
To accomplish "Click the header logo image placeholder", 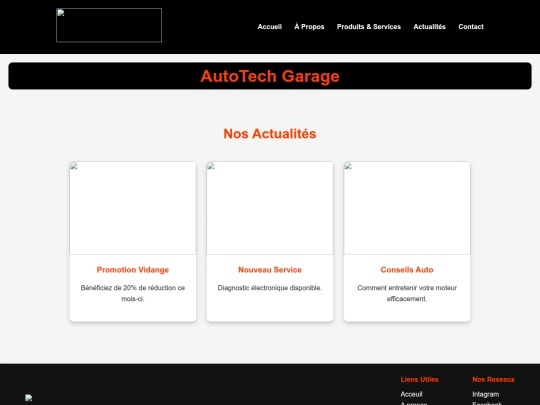I will click(x=109, y=25).
